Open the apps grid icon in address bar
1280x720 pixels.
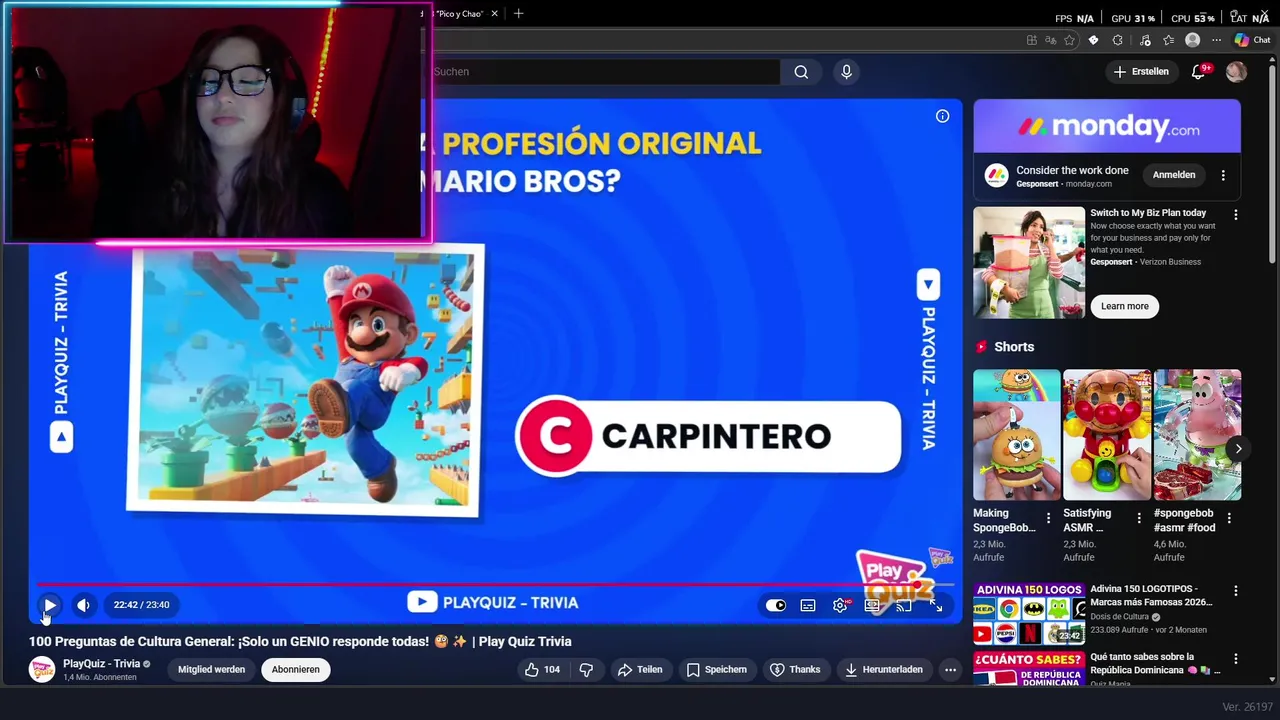1031,40
